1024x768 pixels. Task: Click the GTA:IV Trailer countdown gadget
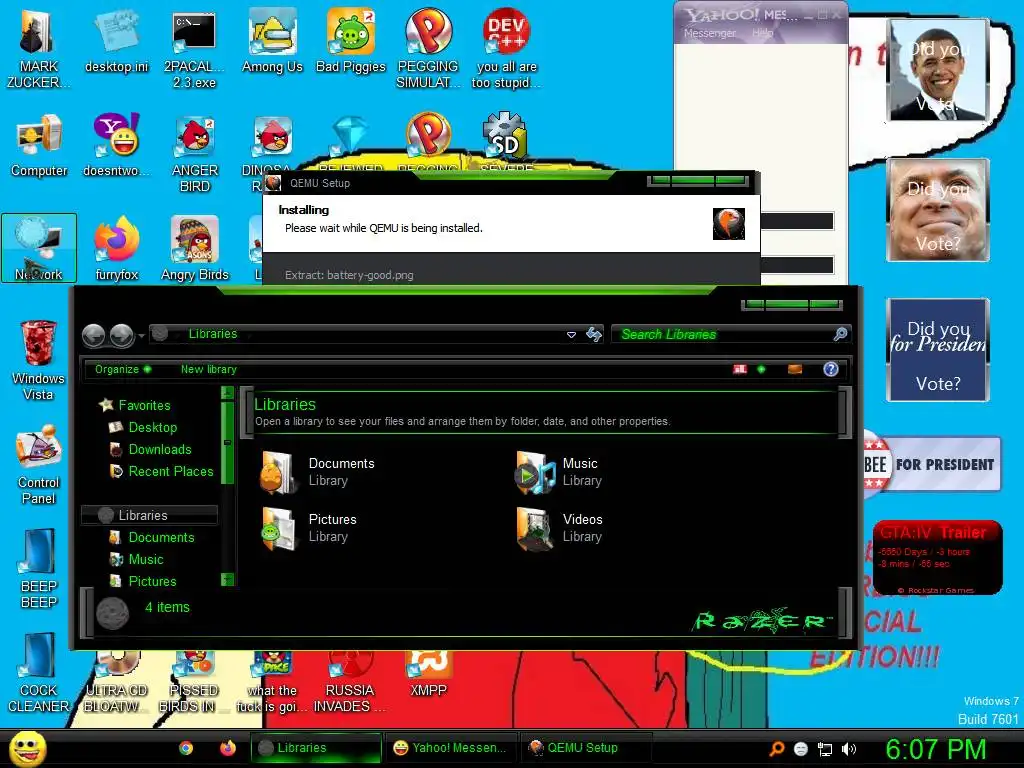click(x=937, y=557)
